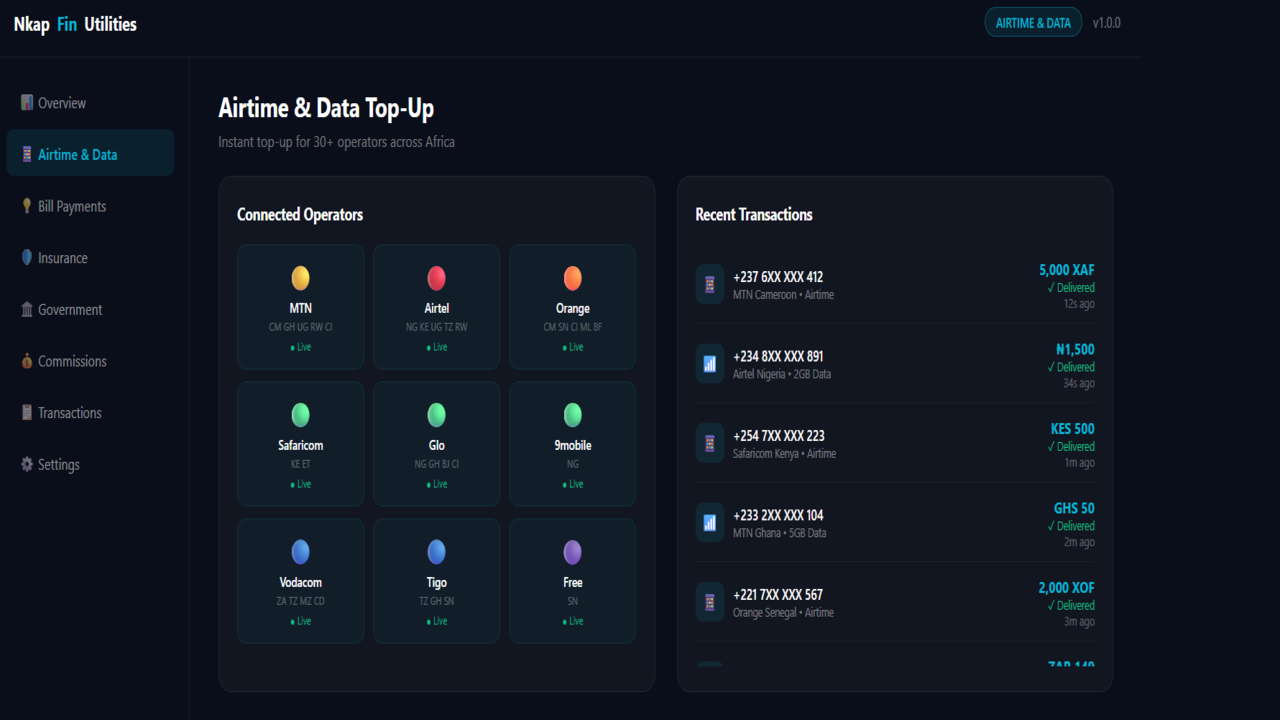Click the Delivered status above "12s ago"
This screenshot has width=1280, height=720.
(1071, 288)
